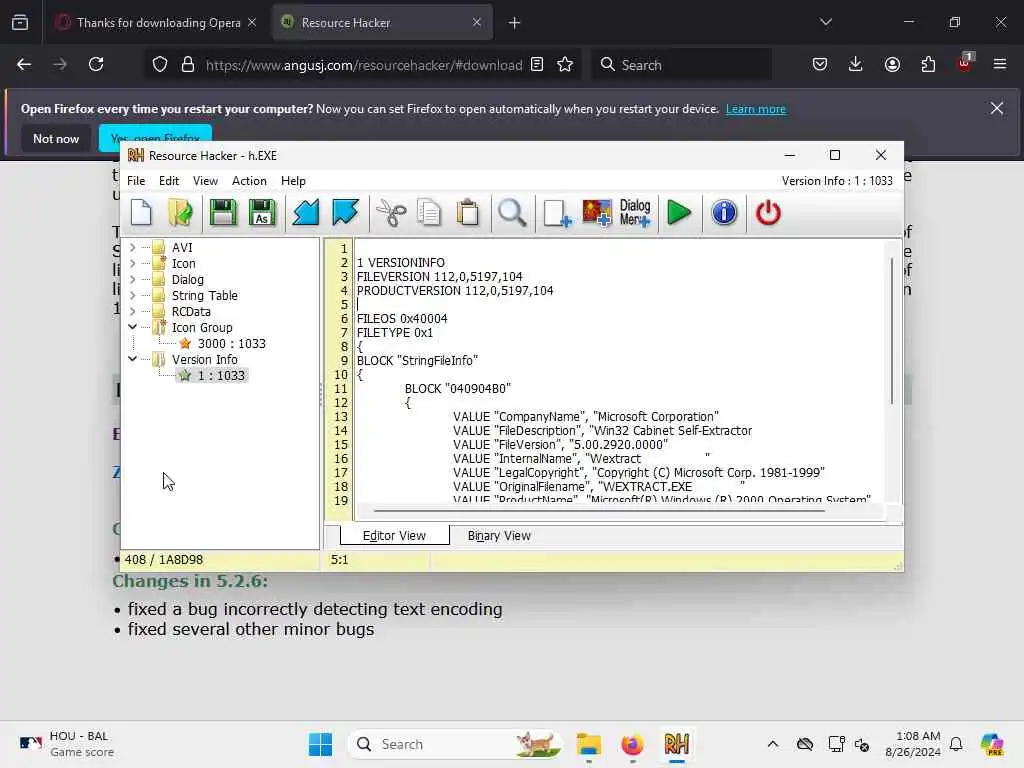Viewport: 1024px width, 768px height.
Task: Switch to the Binary View tab
Action: 499,536
